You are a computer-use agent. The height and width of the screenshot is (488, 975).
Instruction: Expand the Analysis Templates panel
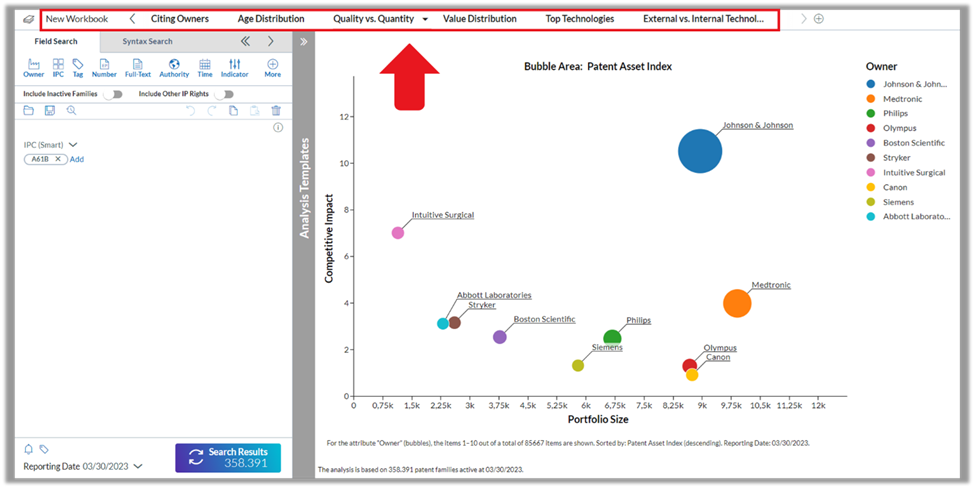[x=304, y=42]
